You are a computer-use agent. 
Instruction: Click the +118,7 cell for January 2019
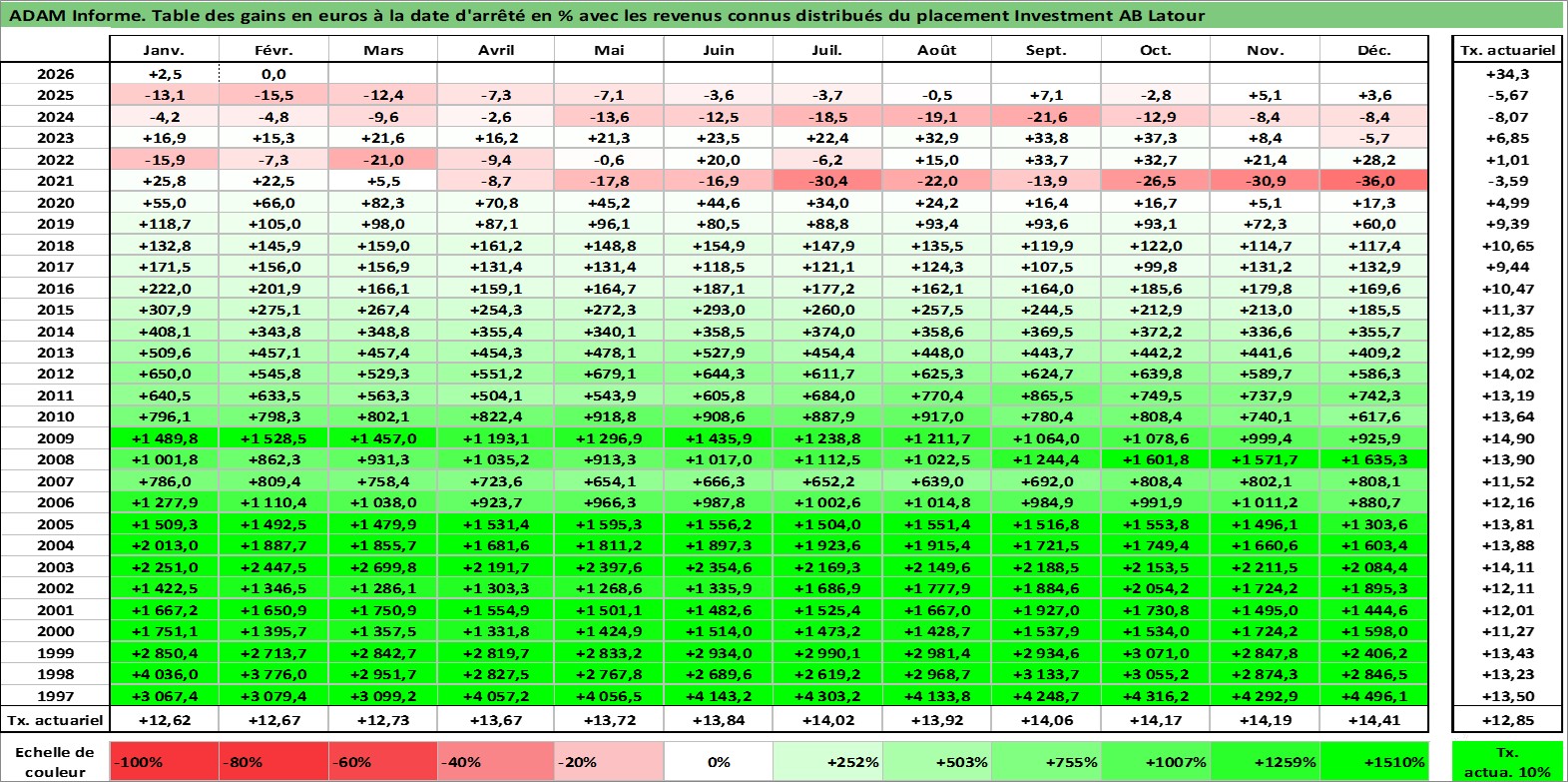[164, 224]
